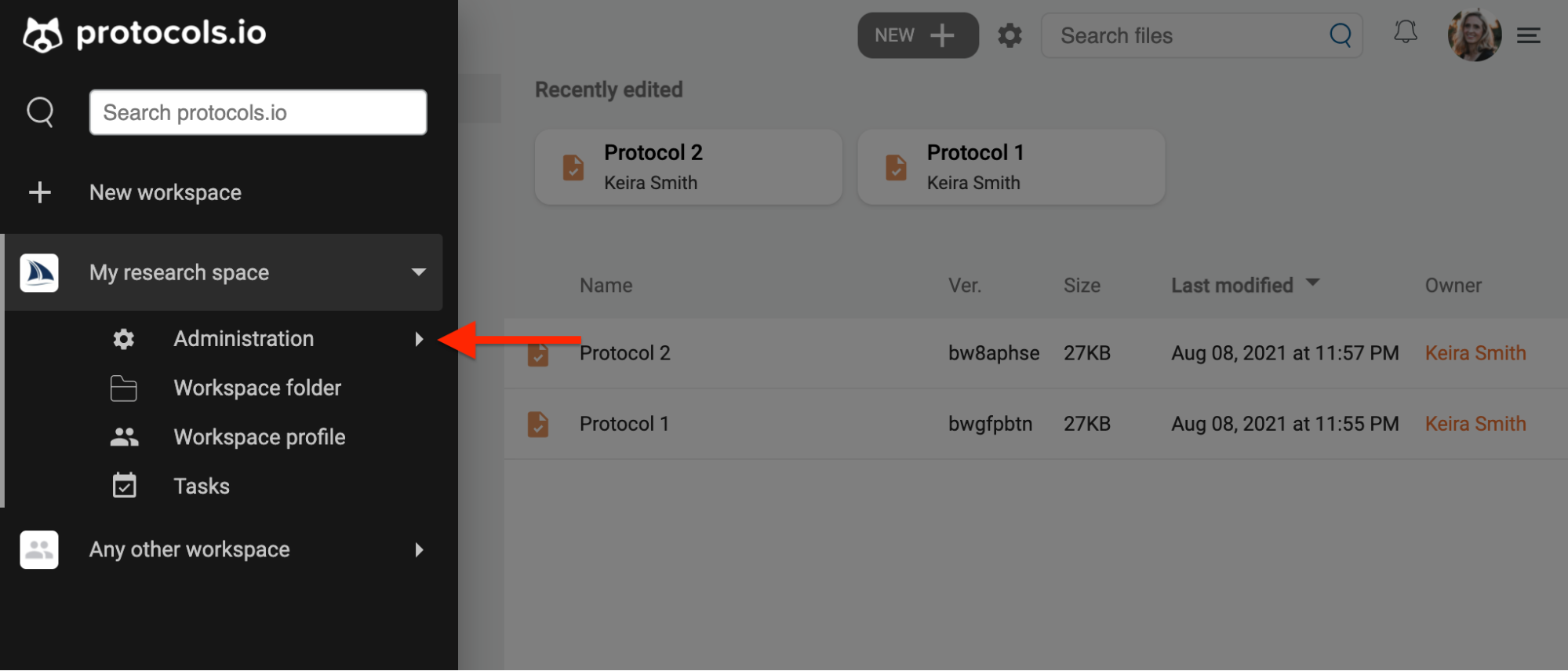The height and width of the screenshot is (671, 1568).
Task: Click the Workspace profile people icon
Action: pos(123,436)
